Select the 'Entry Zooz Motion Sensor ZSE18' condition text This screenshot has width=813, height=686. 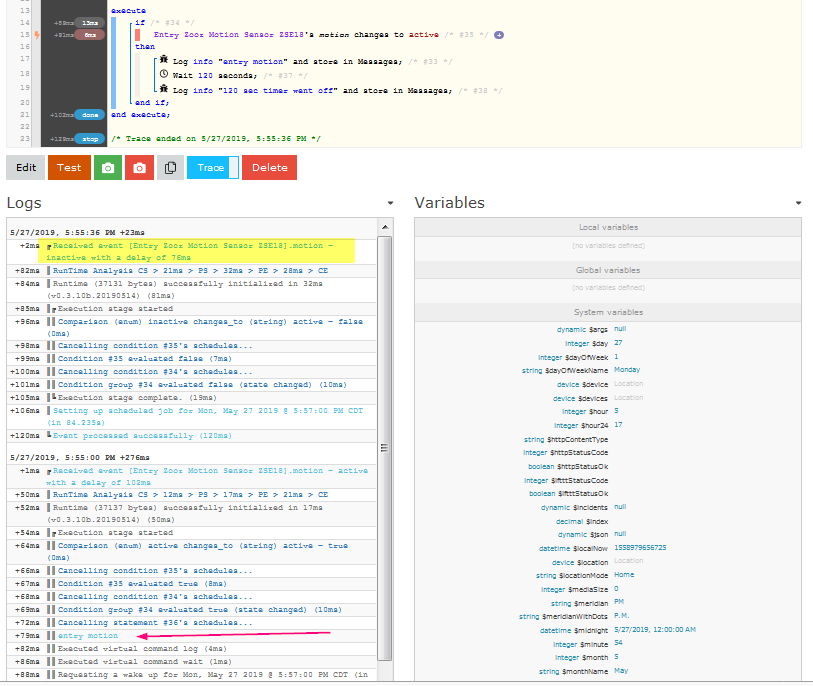tap(229, 35)
